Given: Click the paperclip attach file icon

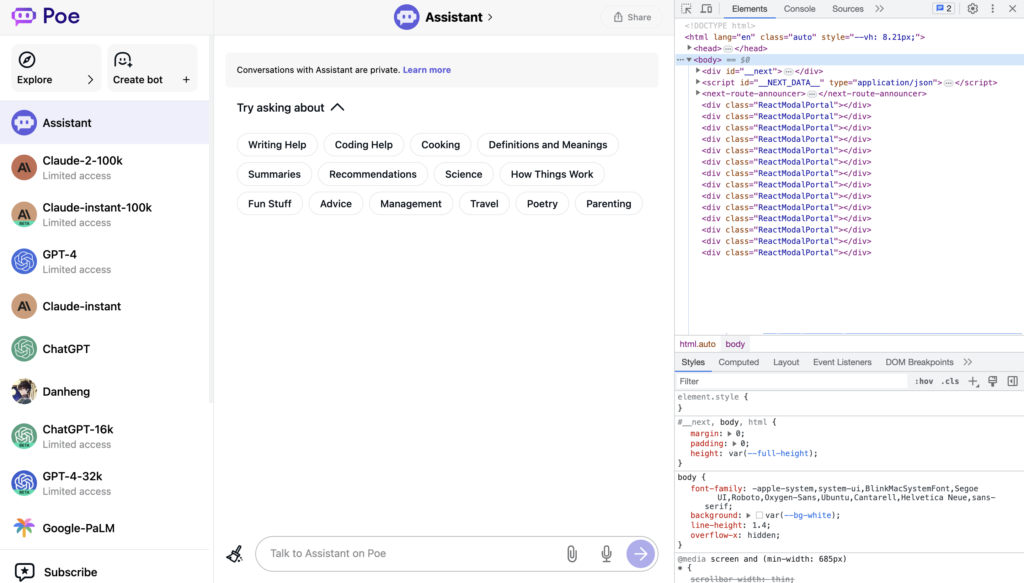Looking at the screenshot, I should [x=572, y=554].
